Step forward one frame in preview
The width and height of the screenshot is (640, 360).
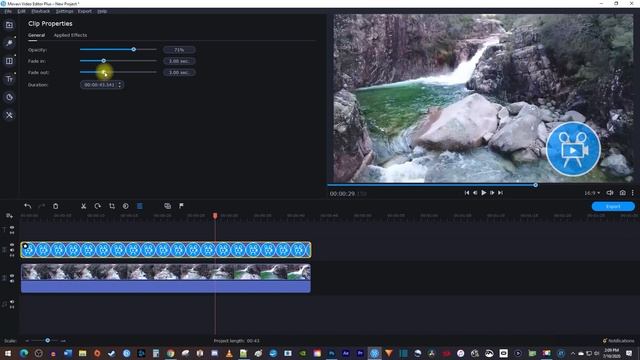point(492,193)
